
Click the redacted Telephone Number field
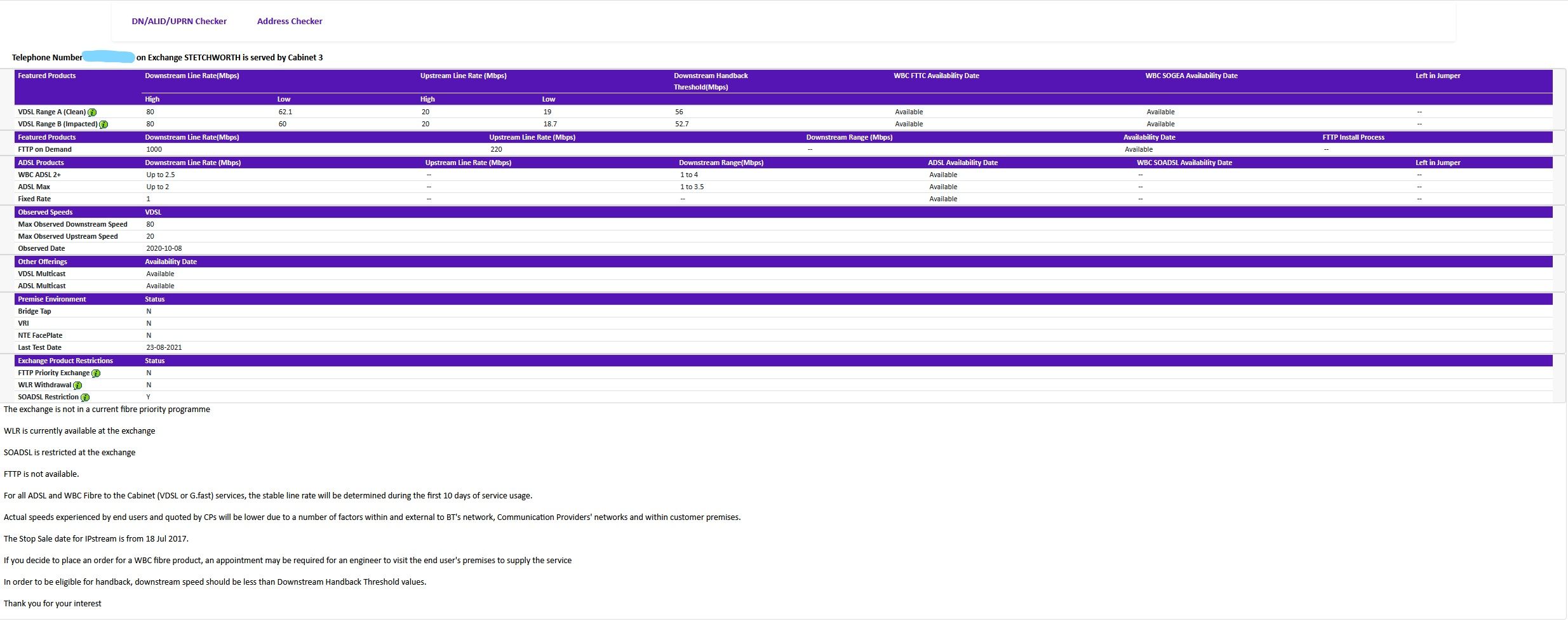tap(108, 57)
